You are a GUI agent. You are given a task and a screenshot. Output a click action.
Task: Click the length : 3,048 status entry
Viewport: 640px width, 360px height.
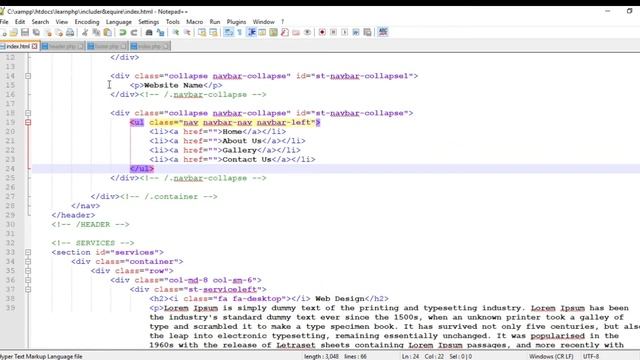tap(321, 356)
